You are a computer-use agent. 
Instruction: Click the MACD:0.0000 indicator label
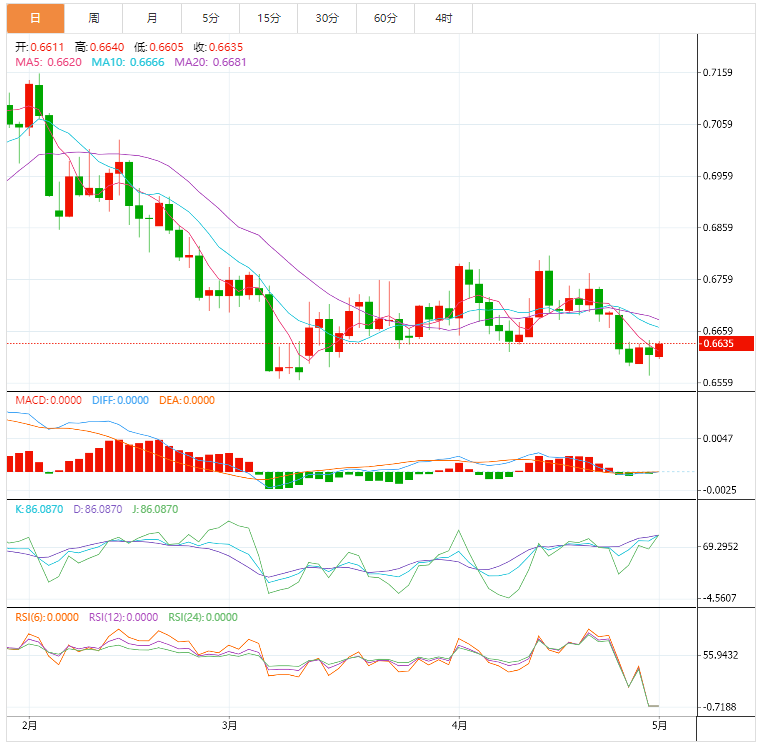49,400
